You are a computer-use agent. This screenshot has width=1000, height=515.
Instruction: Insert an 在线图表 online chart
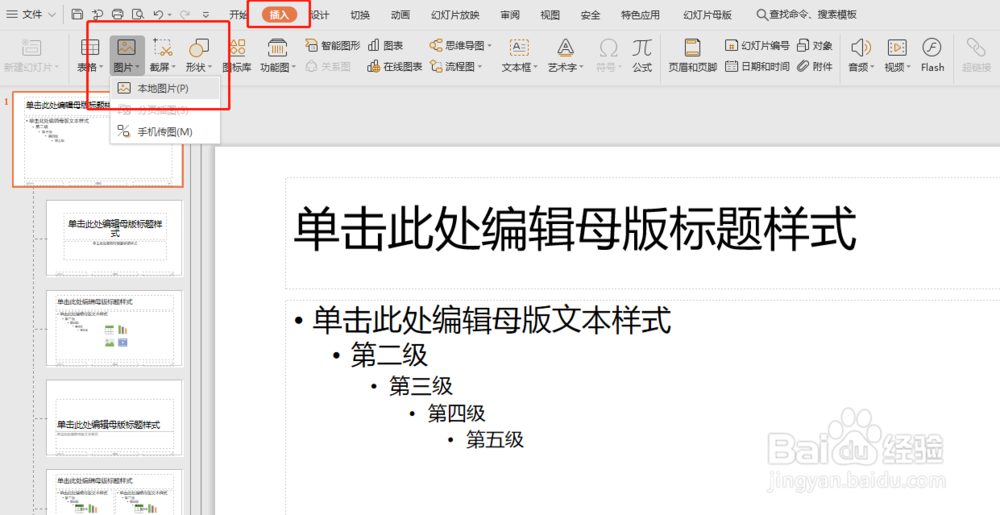[395, 66]
